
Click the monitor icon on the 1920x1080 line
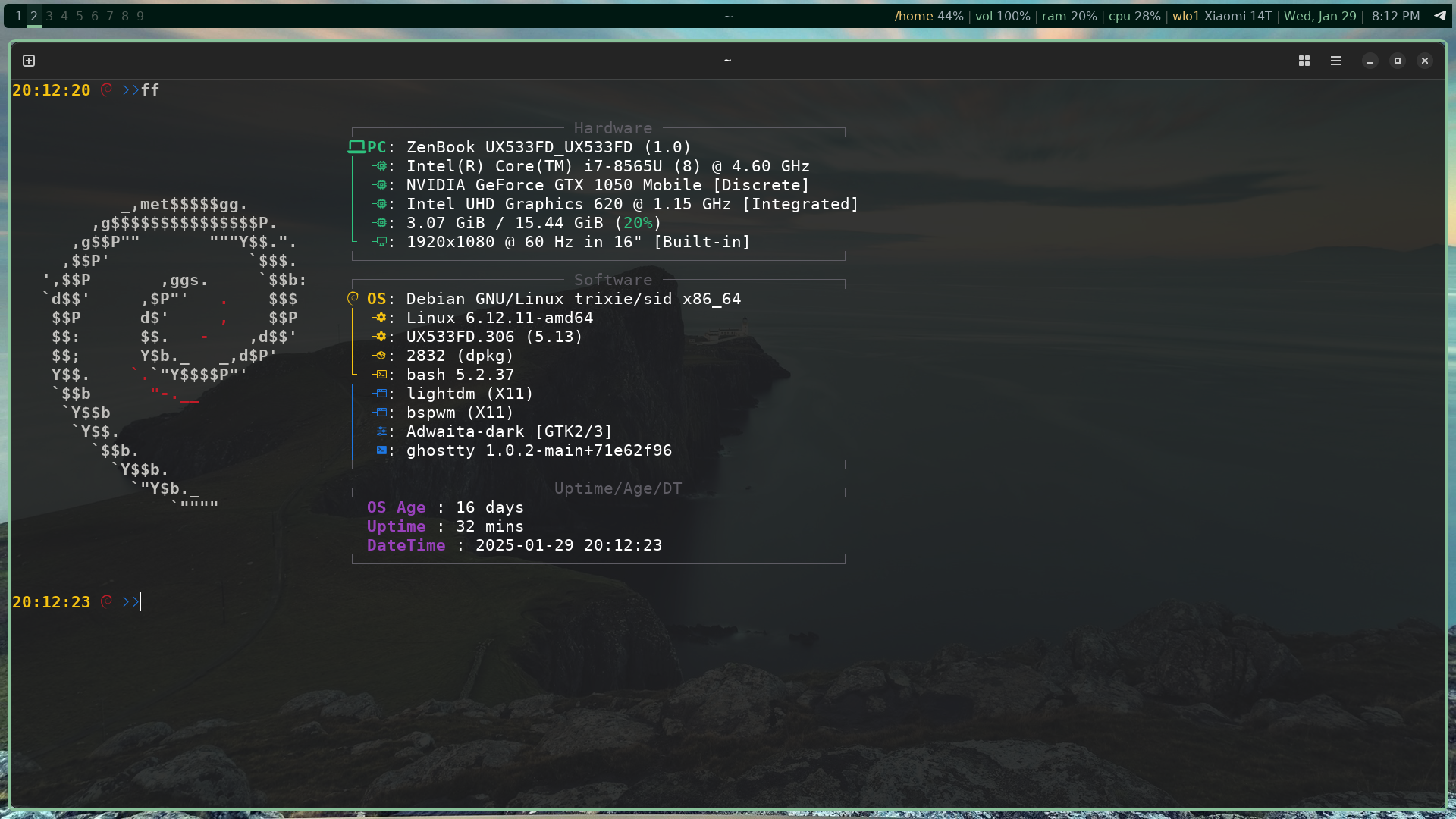pos(381,242)
